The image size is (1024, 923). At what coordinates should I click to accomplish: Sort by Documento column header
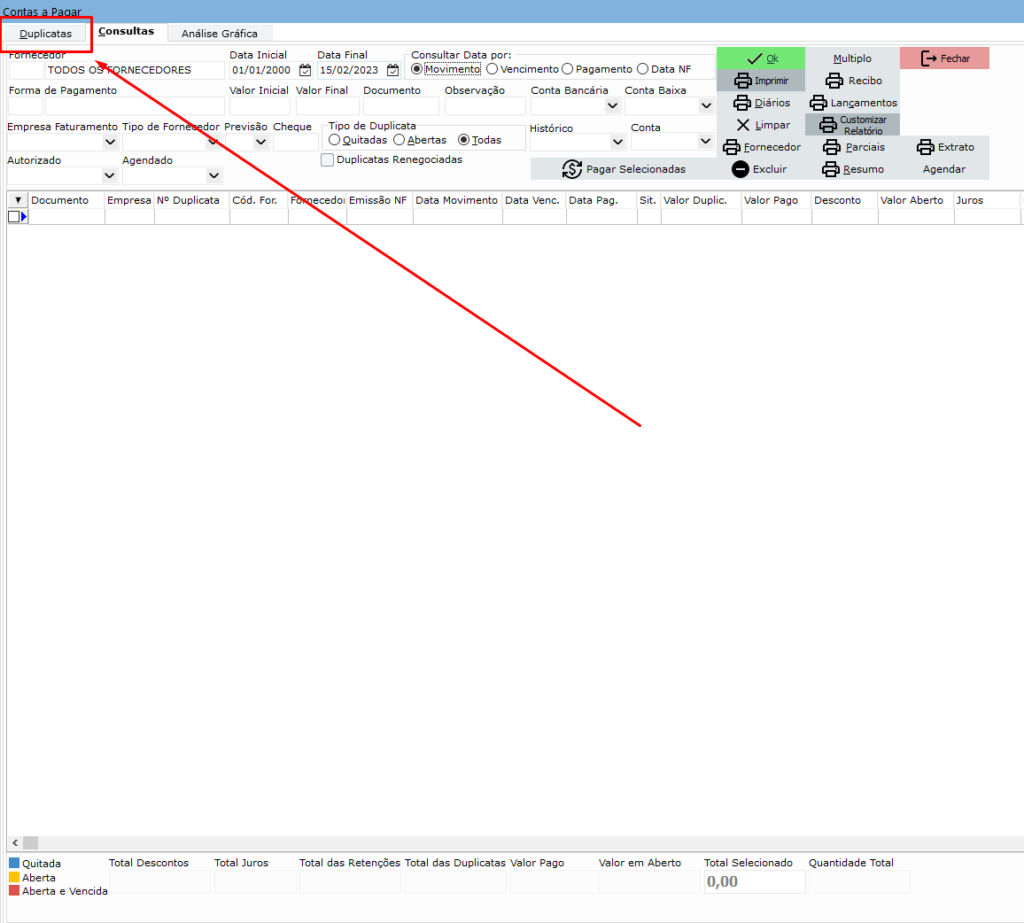tap(66, 200)
